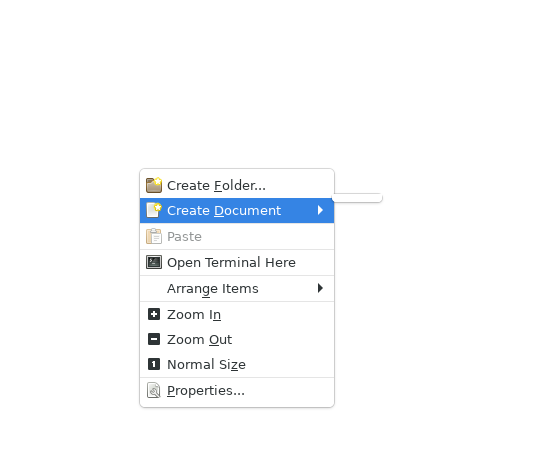Image resolution: width=540 pixels, height=473 pixels.
Task: Choose 'Normal Size' from the context menu
Action: tap(237, 364)
